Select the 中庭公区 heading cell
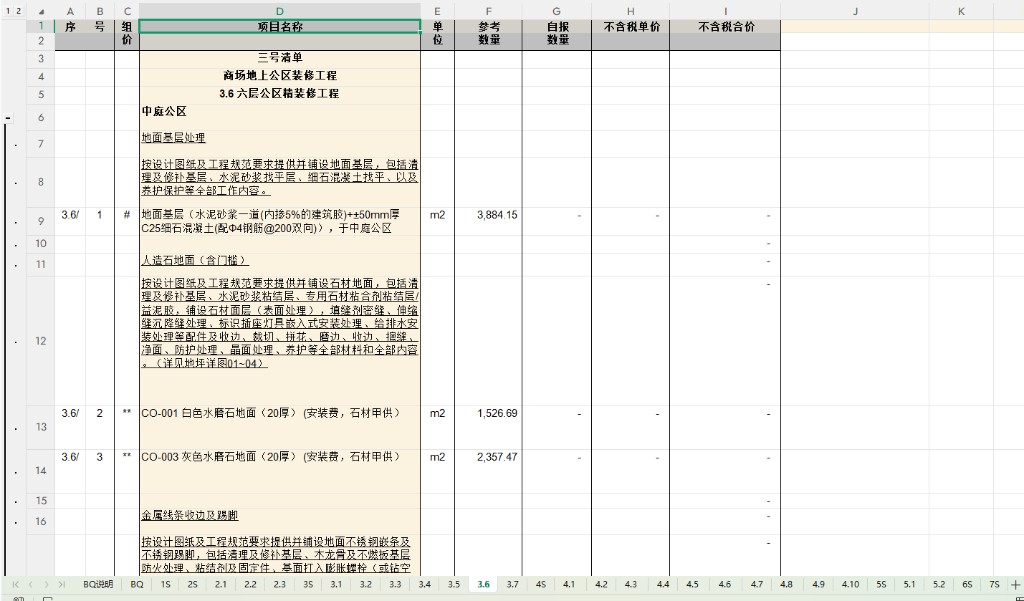This screenshot has height=601, width=1024. click(x=280, y=116)
